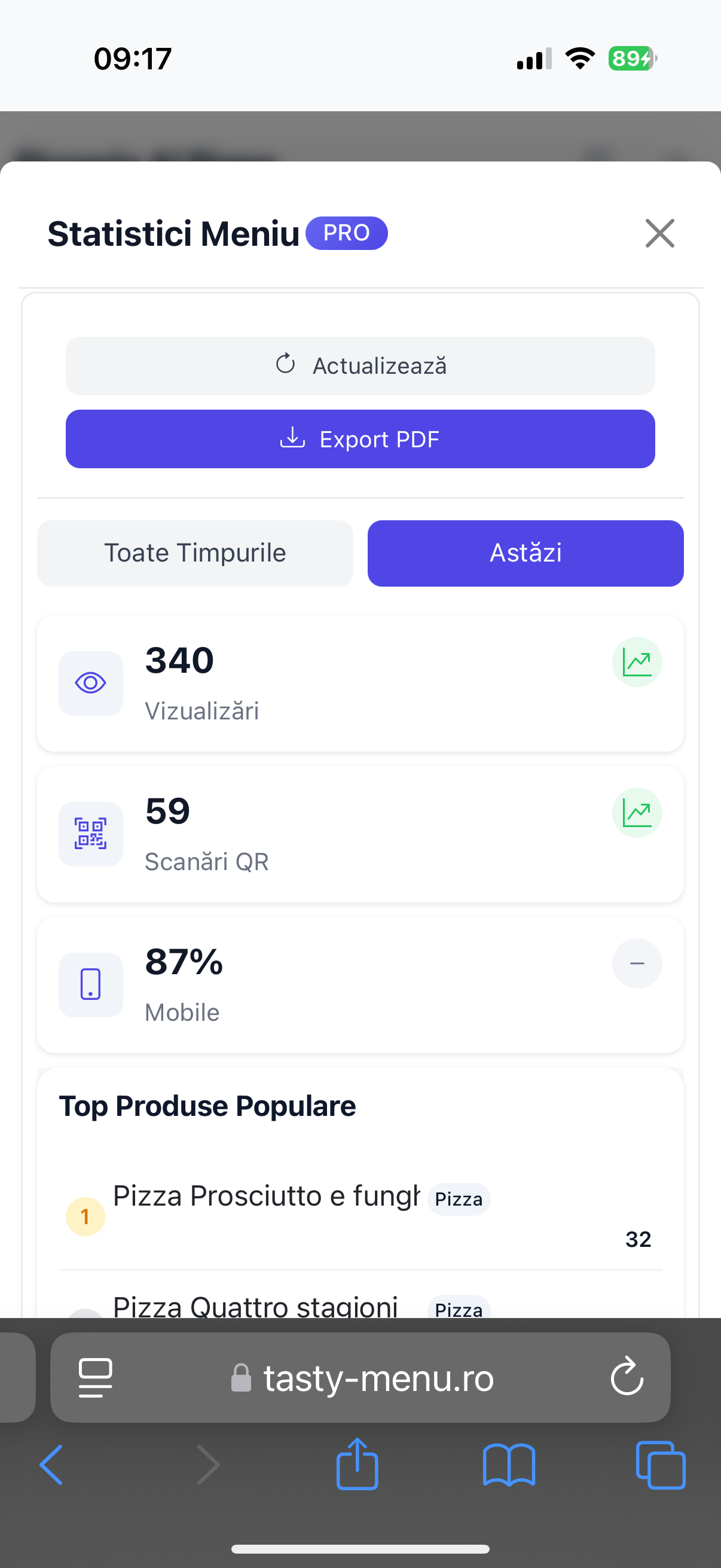This screenshot has height=1568, width=721.
Task: Tap the PRO badge
Action: 346,233
